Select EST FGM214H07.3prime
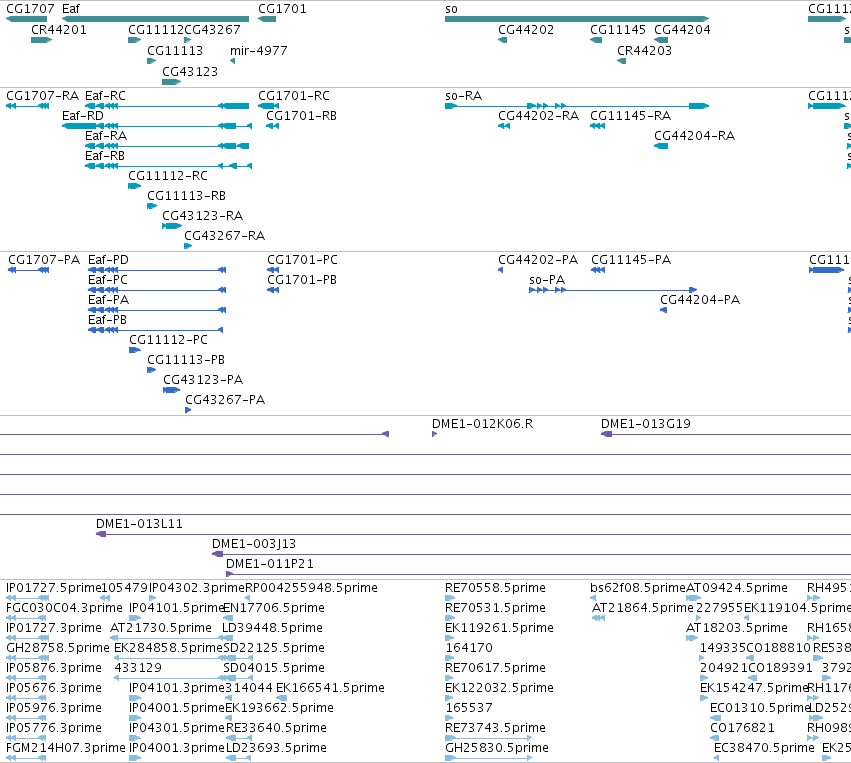Viewport: 851px width, 763px height. point(66,748)
